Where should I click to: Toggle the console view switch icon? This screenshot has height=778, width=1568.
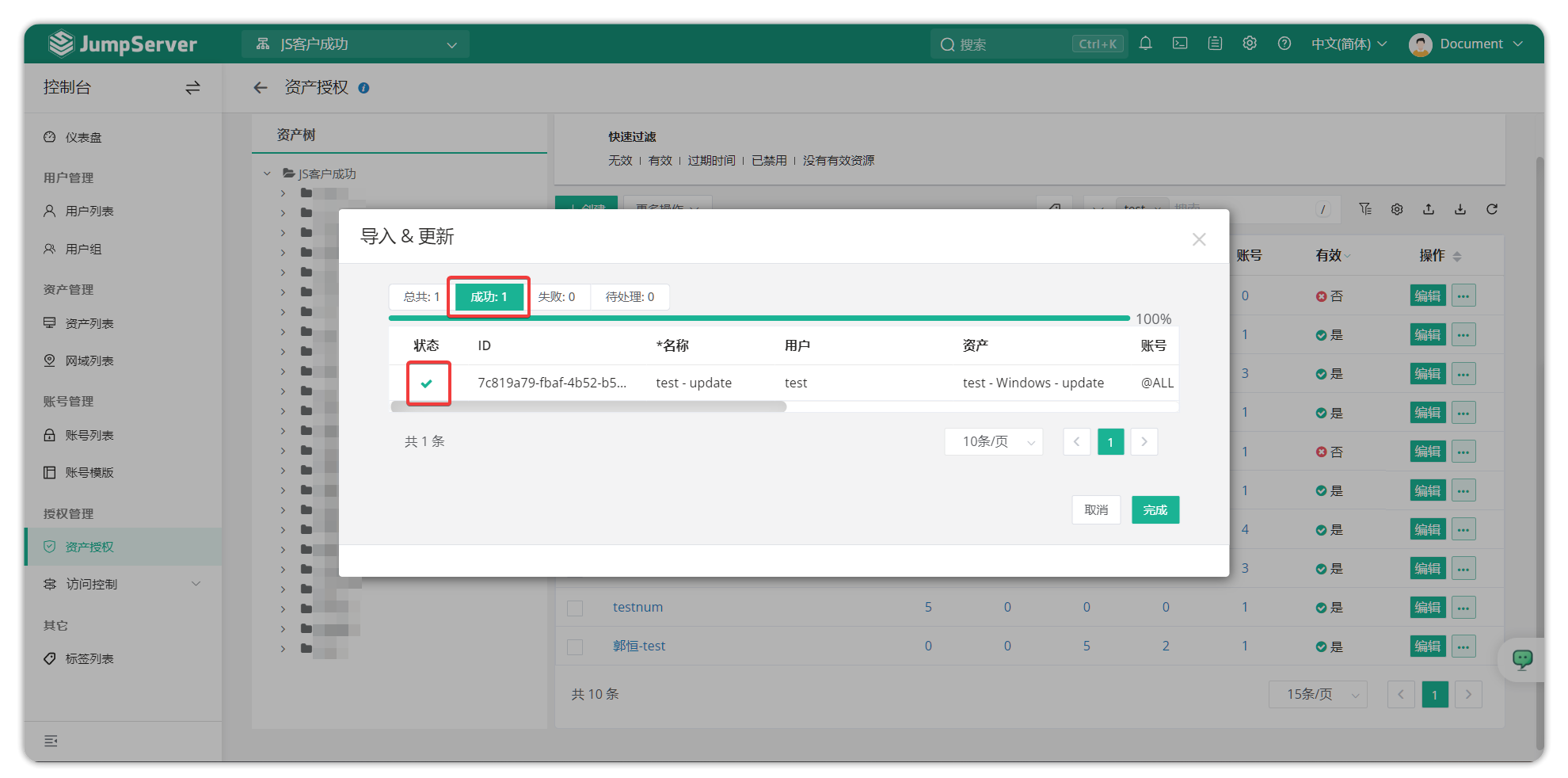(x=192, y=88)
